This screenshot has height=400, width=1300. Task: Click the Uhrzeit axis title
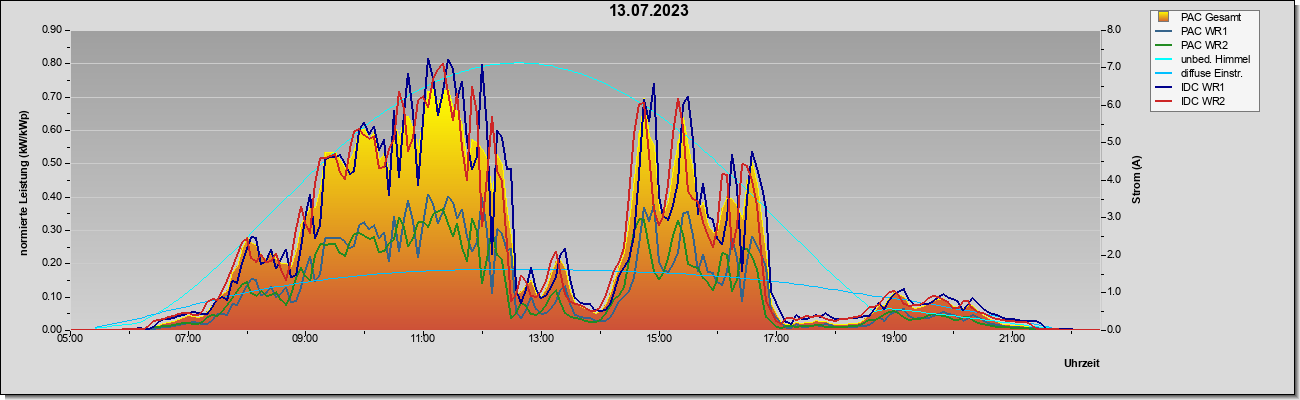click(1082, 364)
